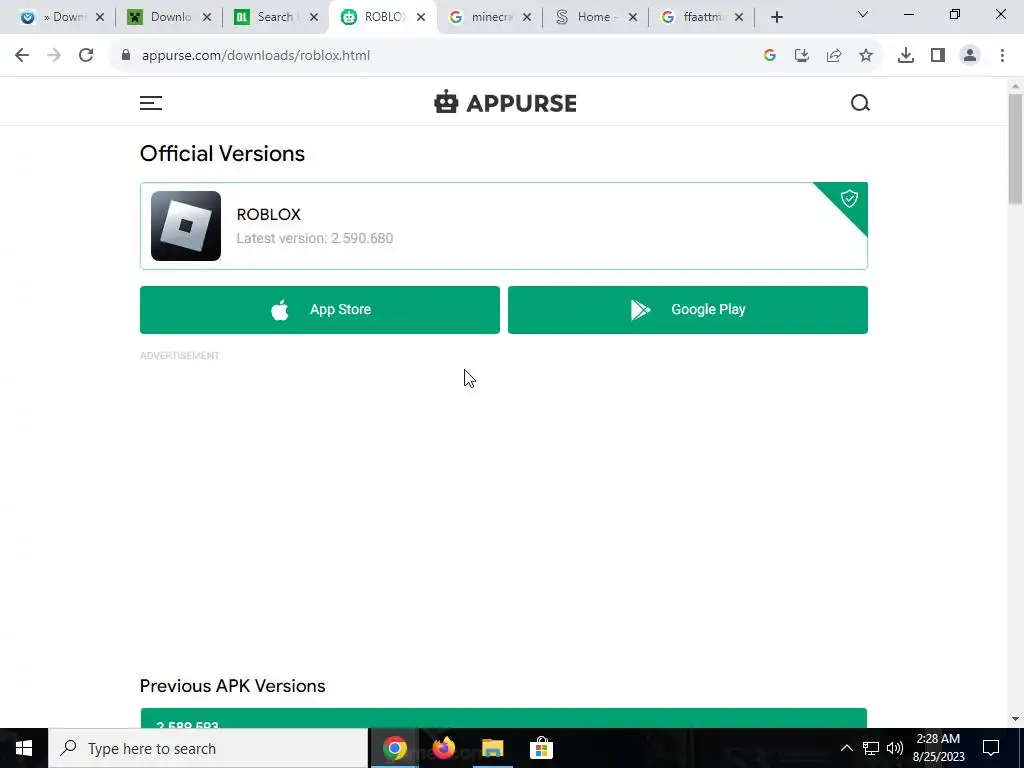Click the ROBLOX app icon thumbnail
Image resolution: width=1024 pixels, height=768 pixels.
pos(186,226)
